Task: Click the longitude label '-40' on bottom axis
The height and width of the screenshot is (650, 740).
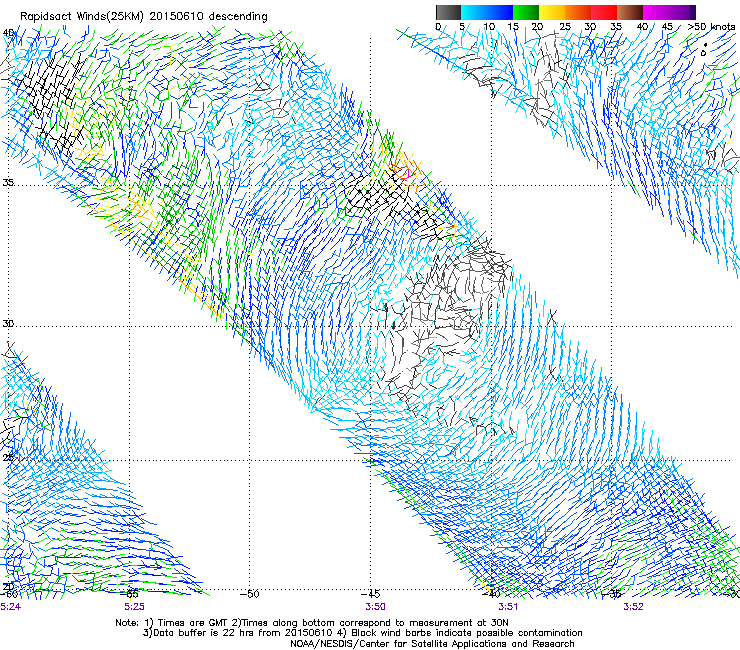Action: click(x=491, y=593)
